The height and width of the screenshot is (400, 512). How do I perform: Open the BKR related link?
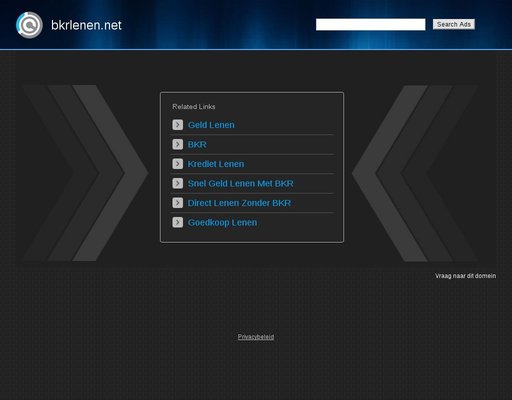pos(197,145)
